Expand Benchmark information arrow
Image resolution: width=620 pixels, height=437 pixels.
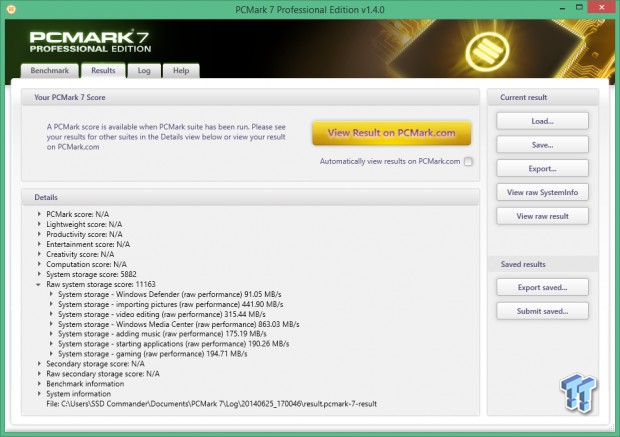pos(39,384)
